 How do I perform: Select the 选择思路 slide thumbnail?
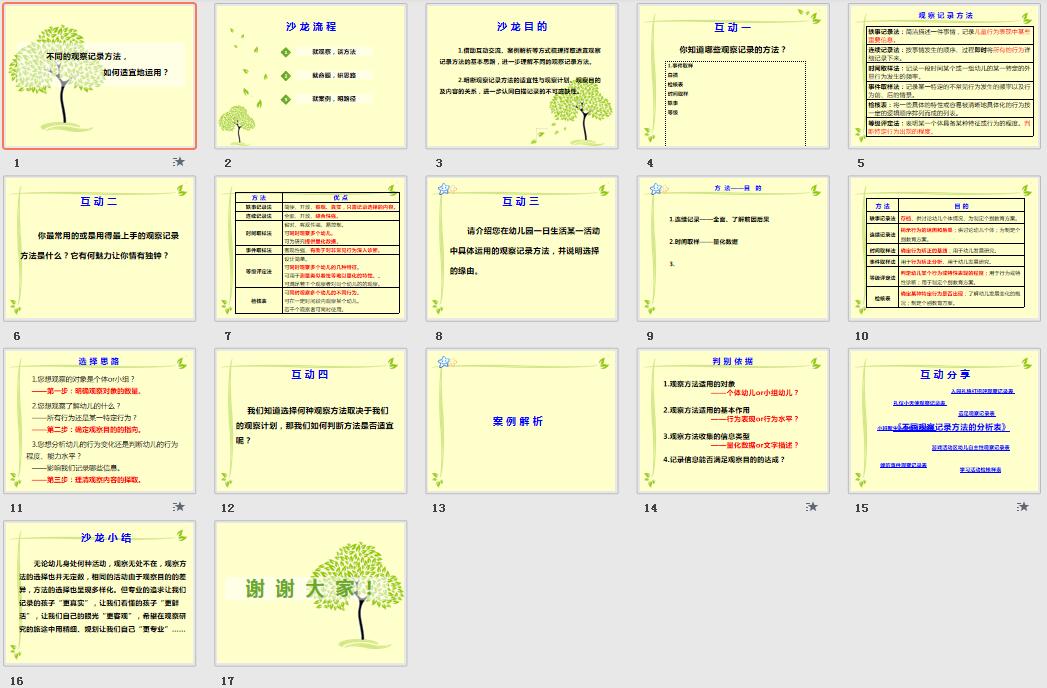point(99,421)
